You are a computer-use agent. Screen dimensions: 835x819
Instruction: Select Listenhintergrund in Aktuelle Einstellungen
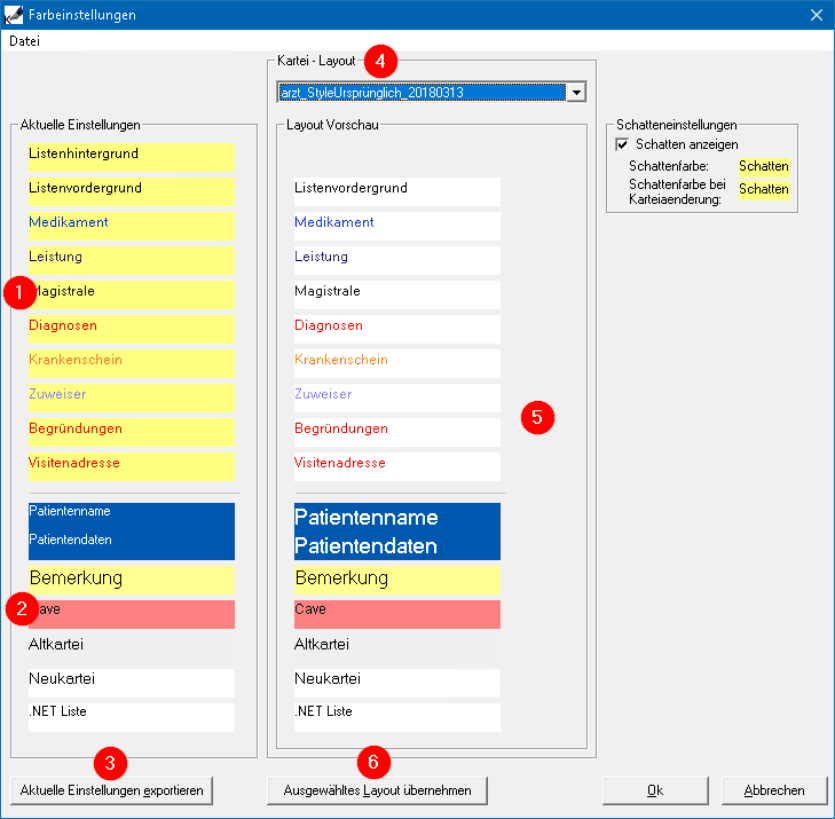click(132, 157)
